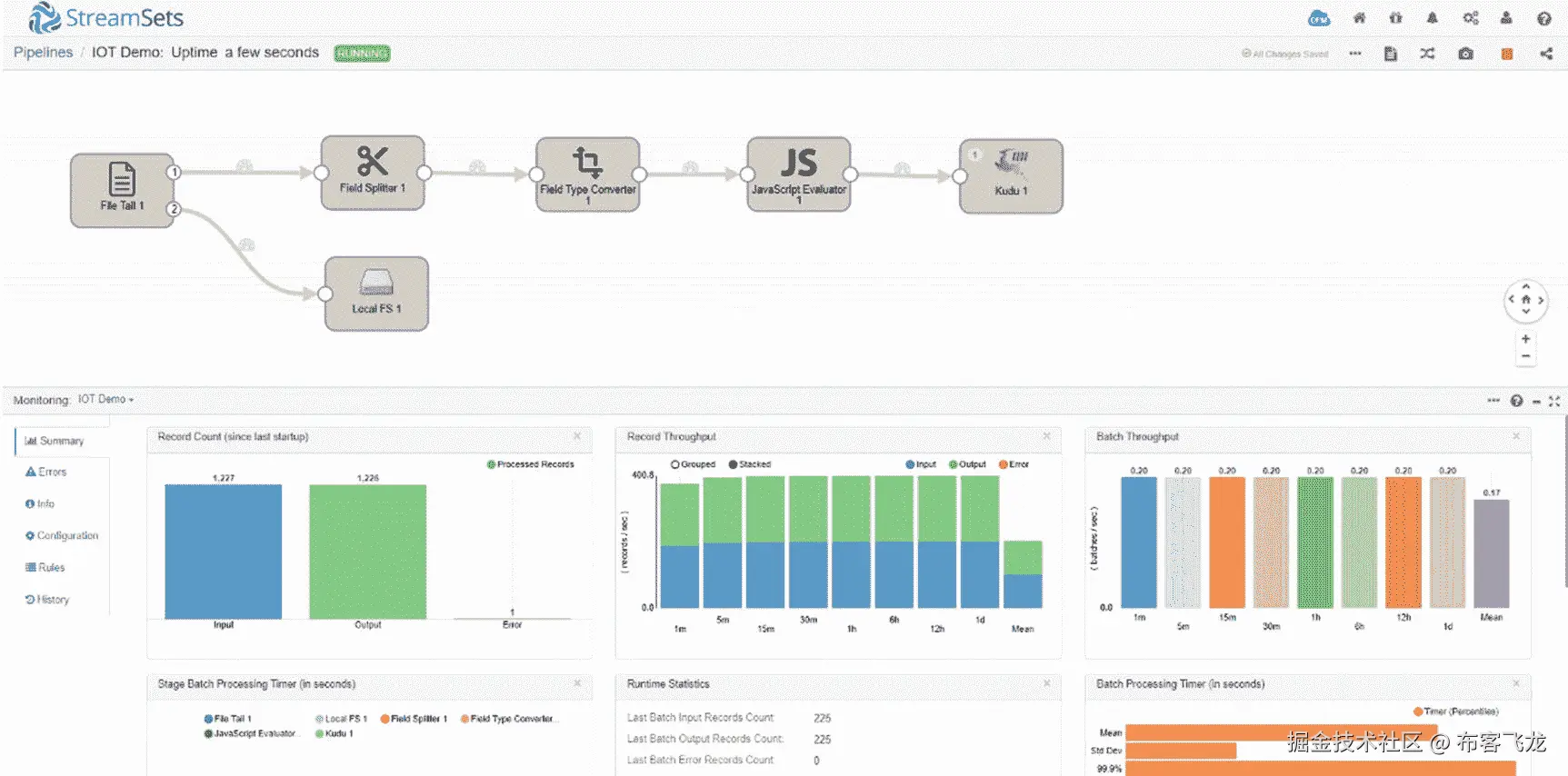Click the auto arrange shuffle icon
Viewport: 1568px width, 776px height.
coord(1427,54)
